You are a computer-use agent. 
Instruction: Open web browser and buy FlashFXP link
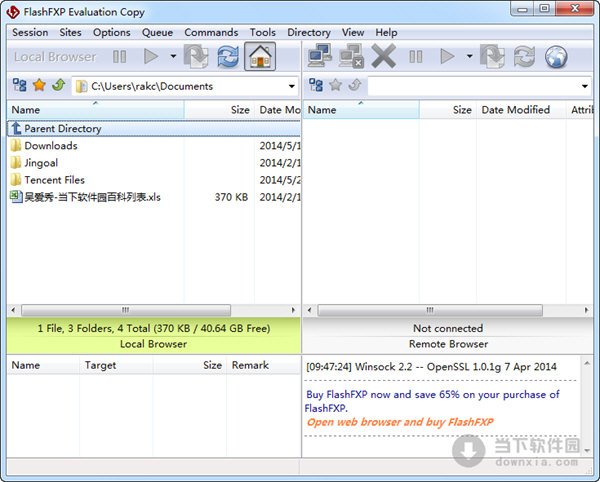click(x=400, y=422)
